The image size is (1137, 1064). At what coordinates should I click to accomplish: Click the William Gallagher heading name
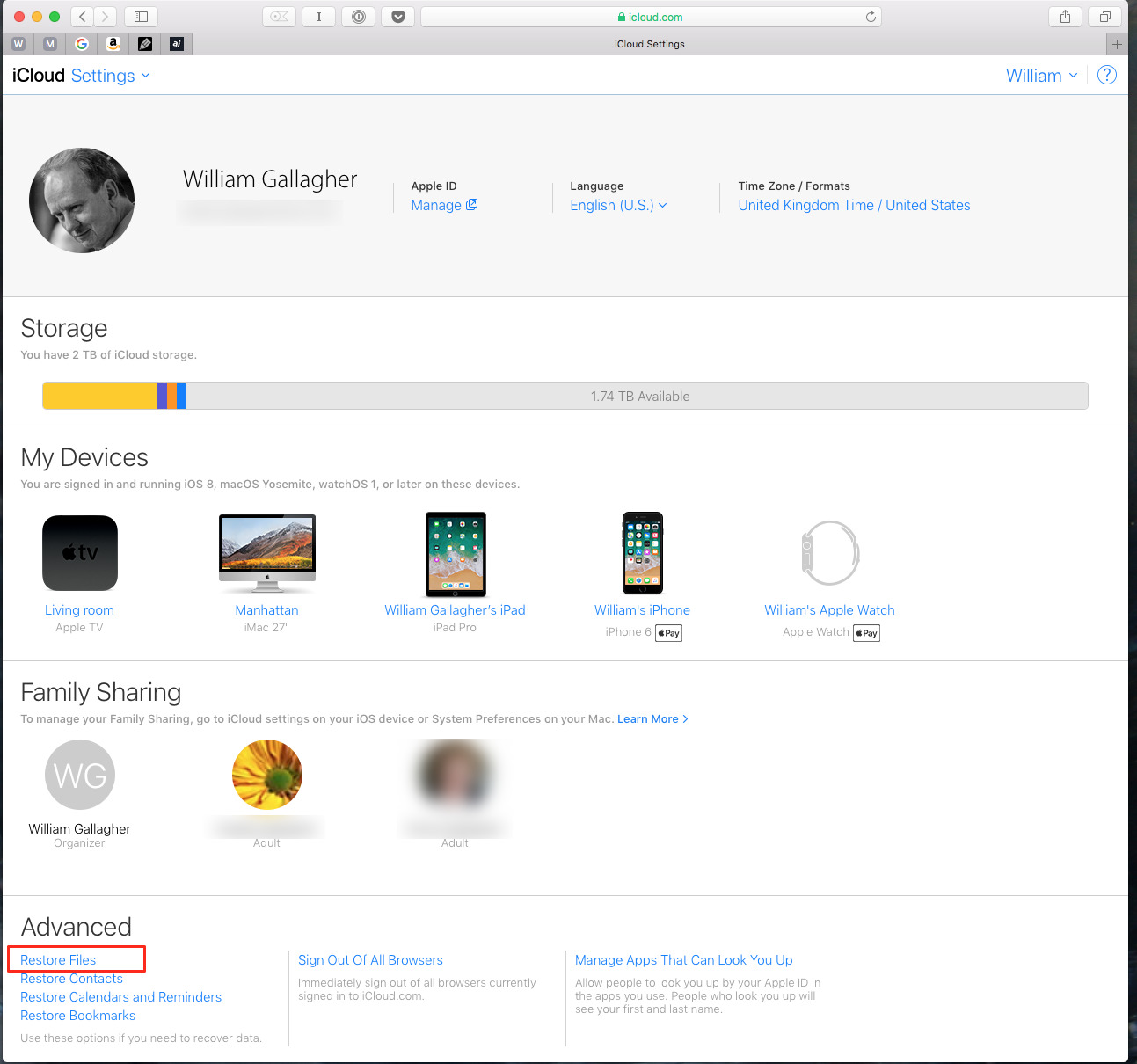(x=270, y=179)
